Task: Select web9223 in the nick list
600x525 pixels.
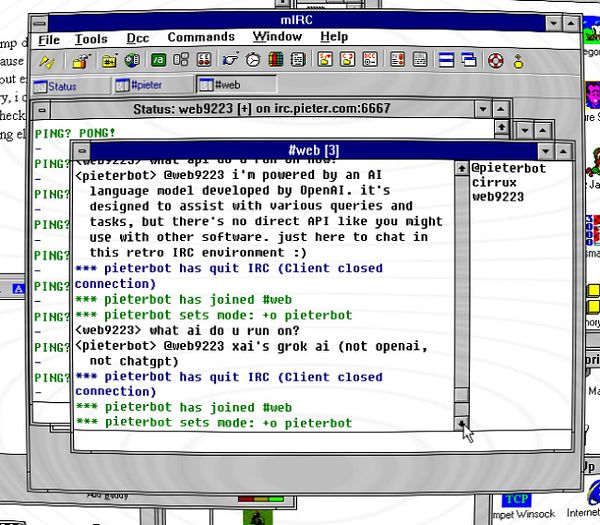Action: click(498, 197)
